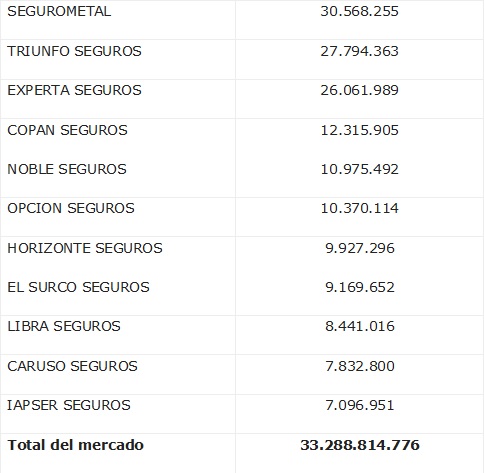Select the TRIUNFO SEGUROS row label

point(74,51)
